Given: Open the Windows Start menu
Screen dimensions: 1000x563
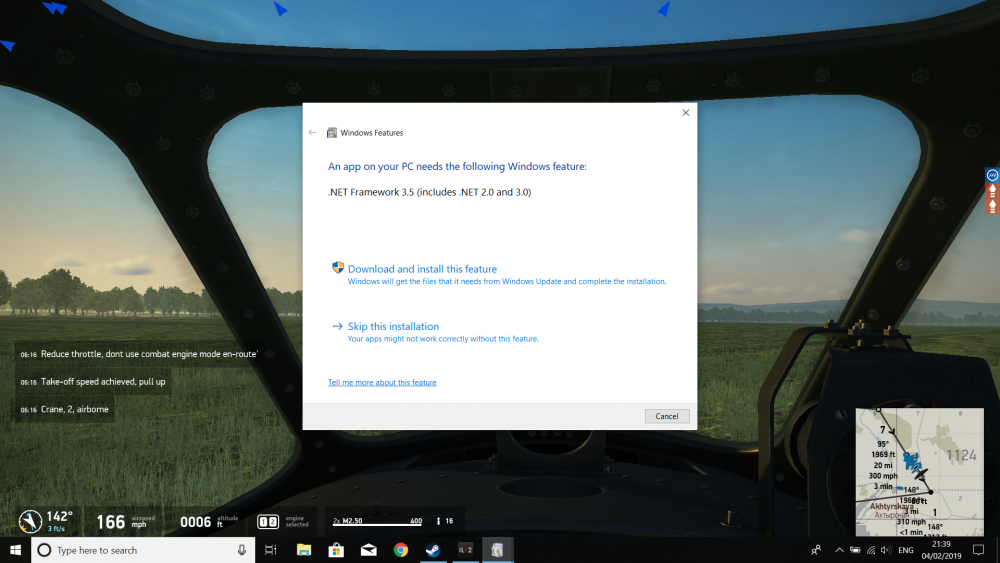Looking at the screenshot, I should click(x=15, y=550).
